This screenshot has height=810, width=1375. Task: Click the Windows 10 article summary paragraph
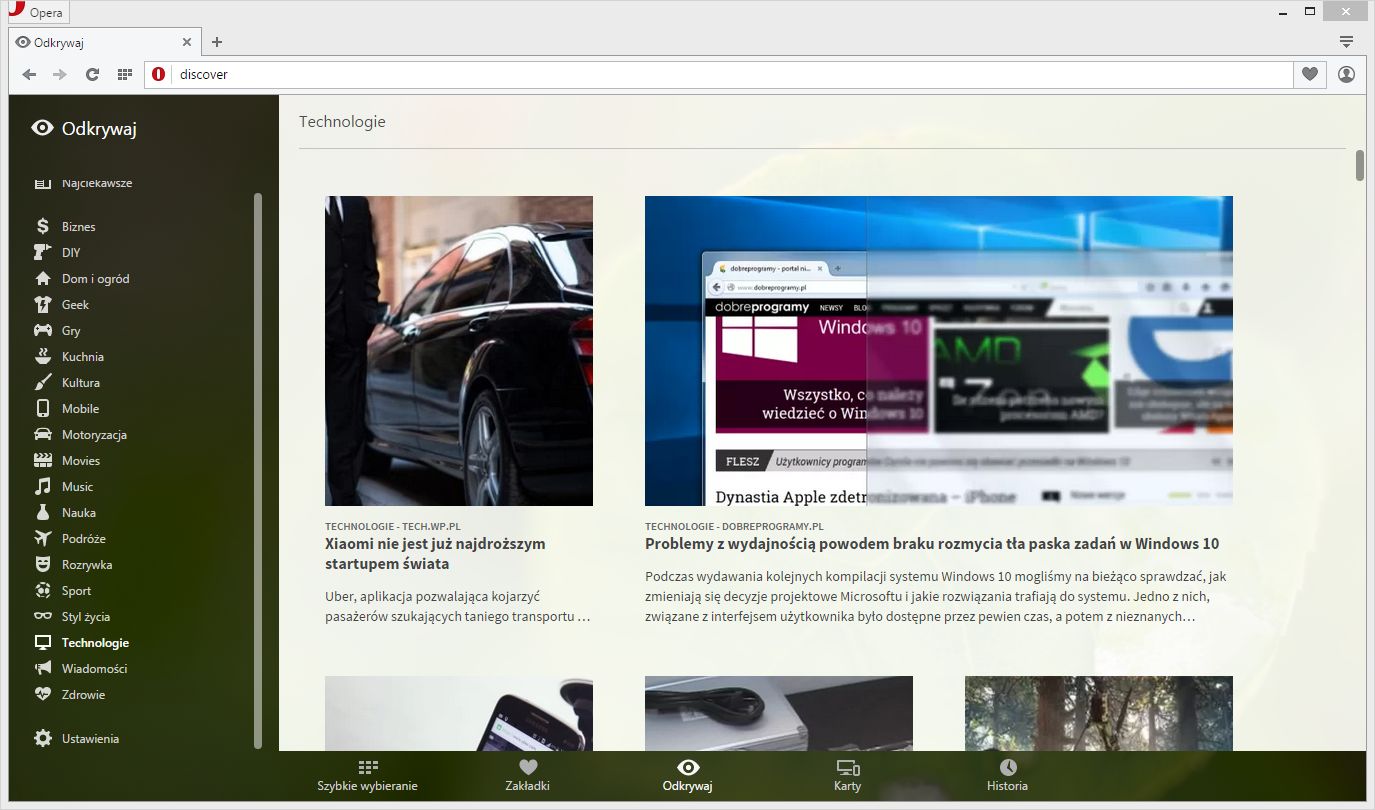936,597
